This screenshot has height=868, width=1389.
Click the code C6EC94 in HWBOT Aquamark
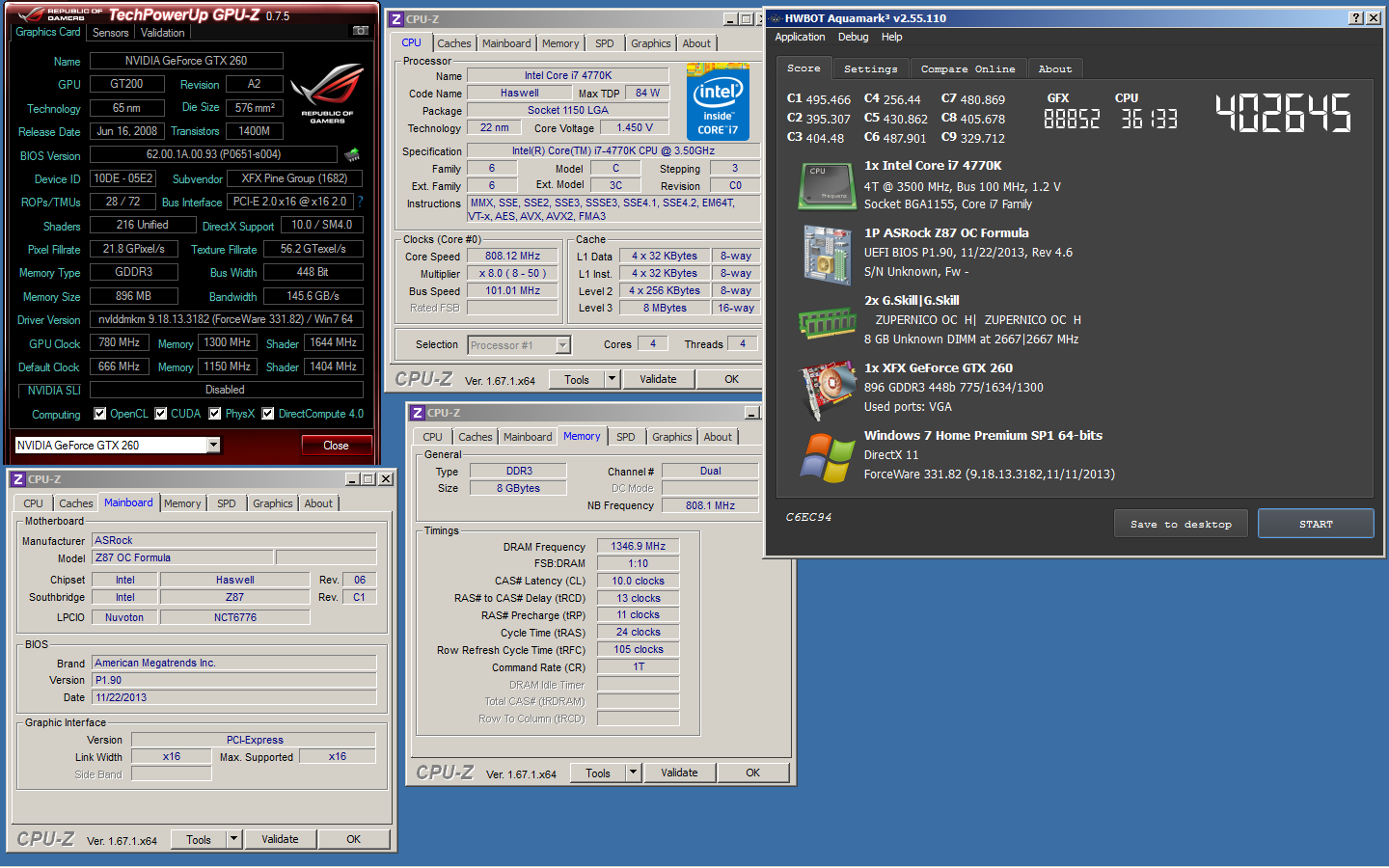click(x=808, y=517)
